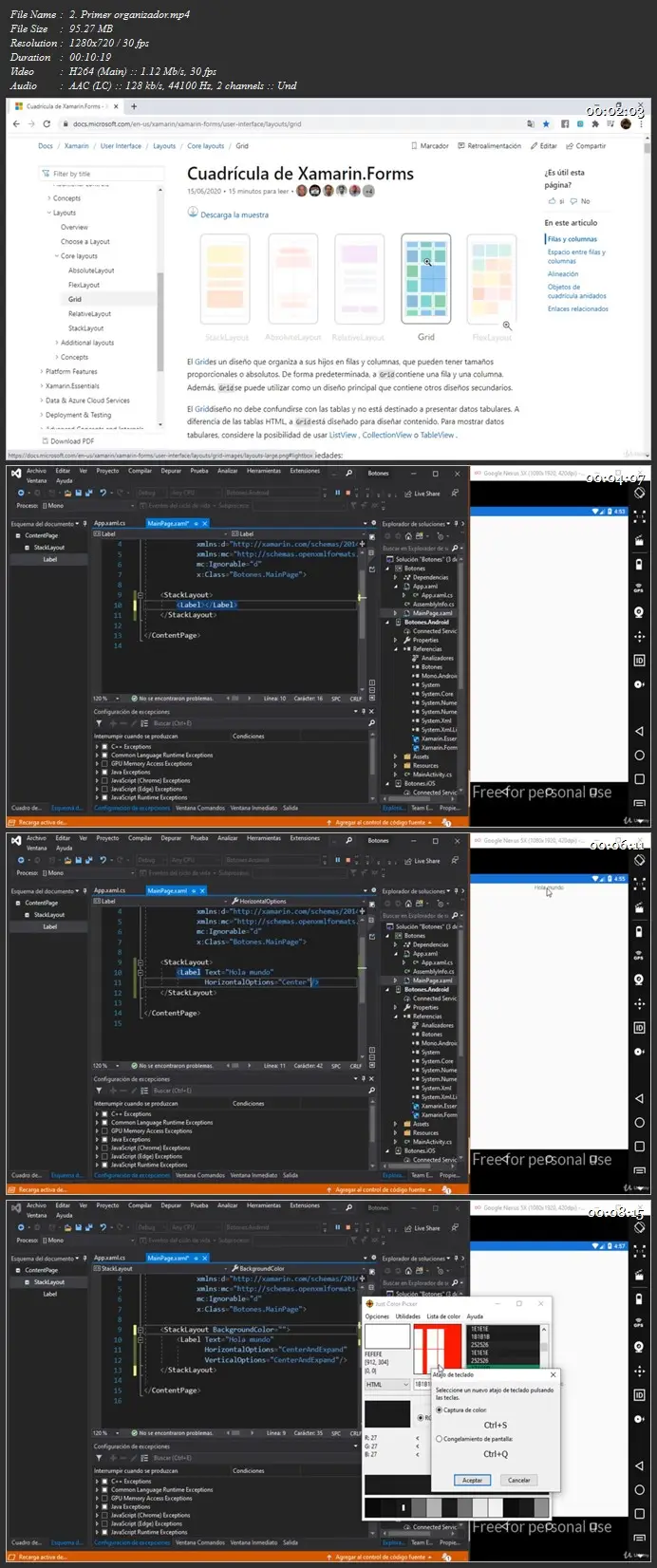Open Ayuda menu in Just Color Picker
Image resolution: width=657 pixels, height=1568 pixels.
475,1316
